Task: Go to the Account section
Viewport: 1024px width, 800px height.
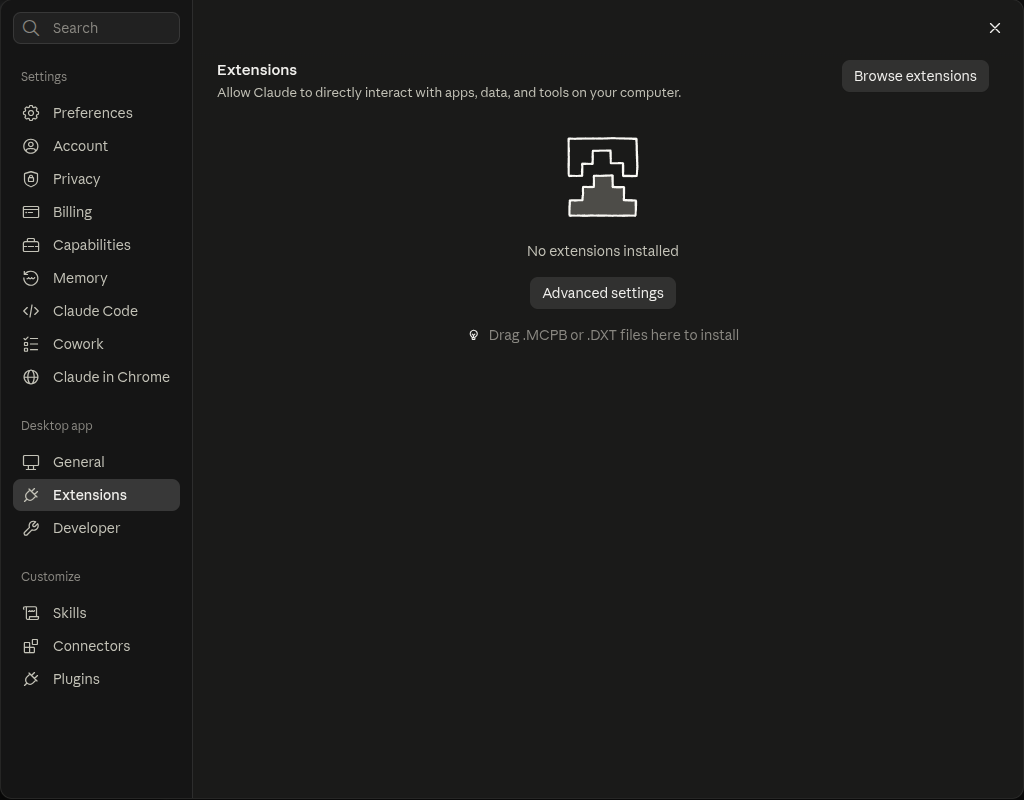Action: coord(97,146)
